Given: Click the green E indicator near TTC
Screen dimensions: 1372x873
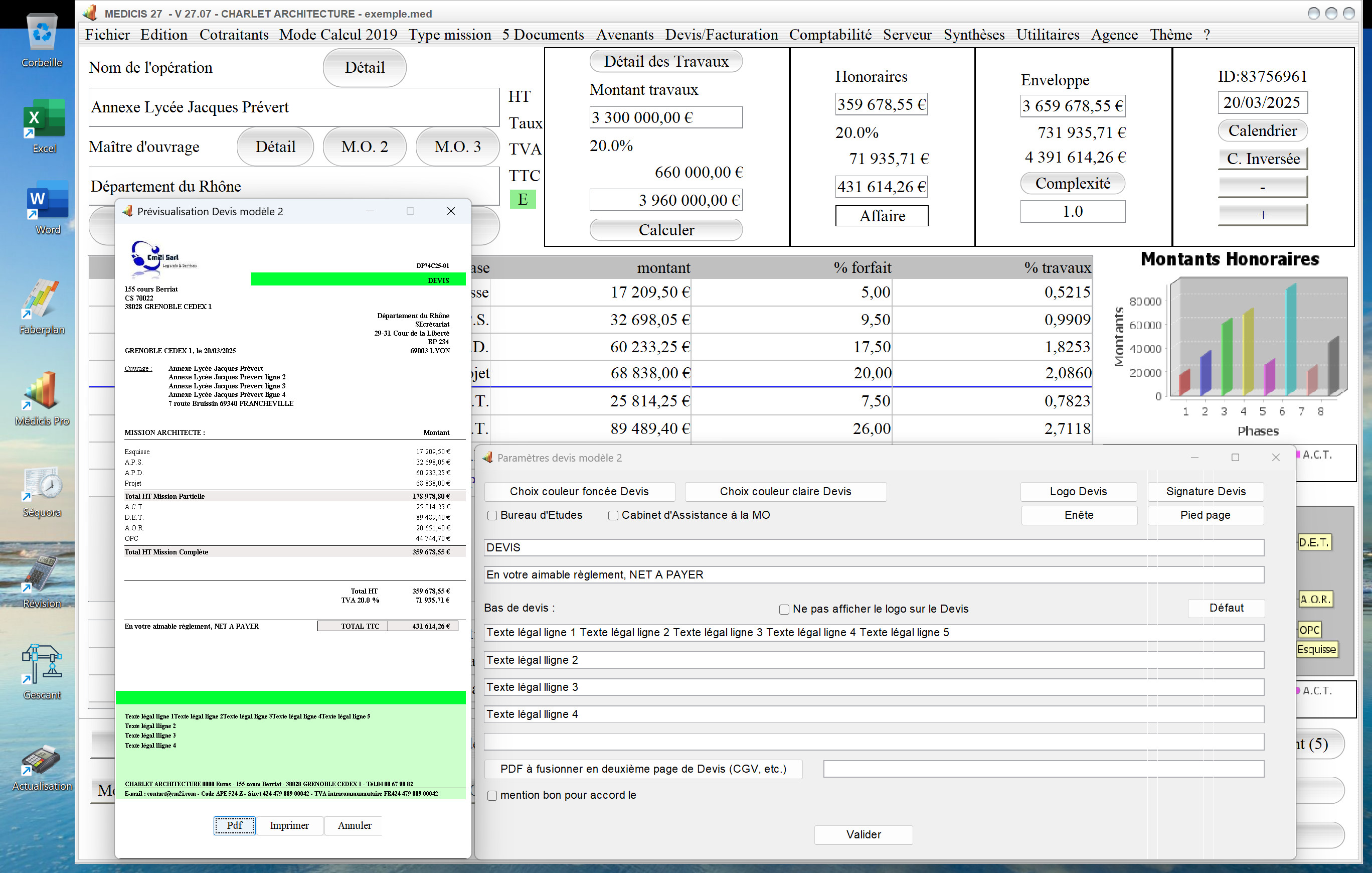Looking at the screenshot, I should coord(522,199).
